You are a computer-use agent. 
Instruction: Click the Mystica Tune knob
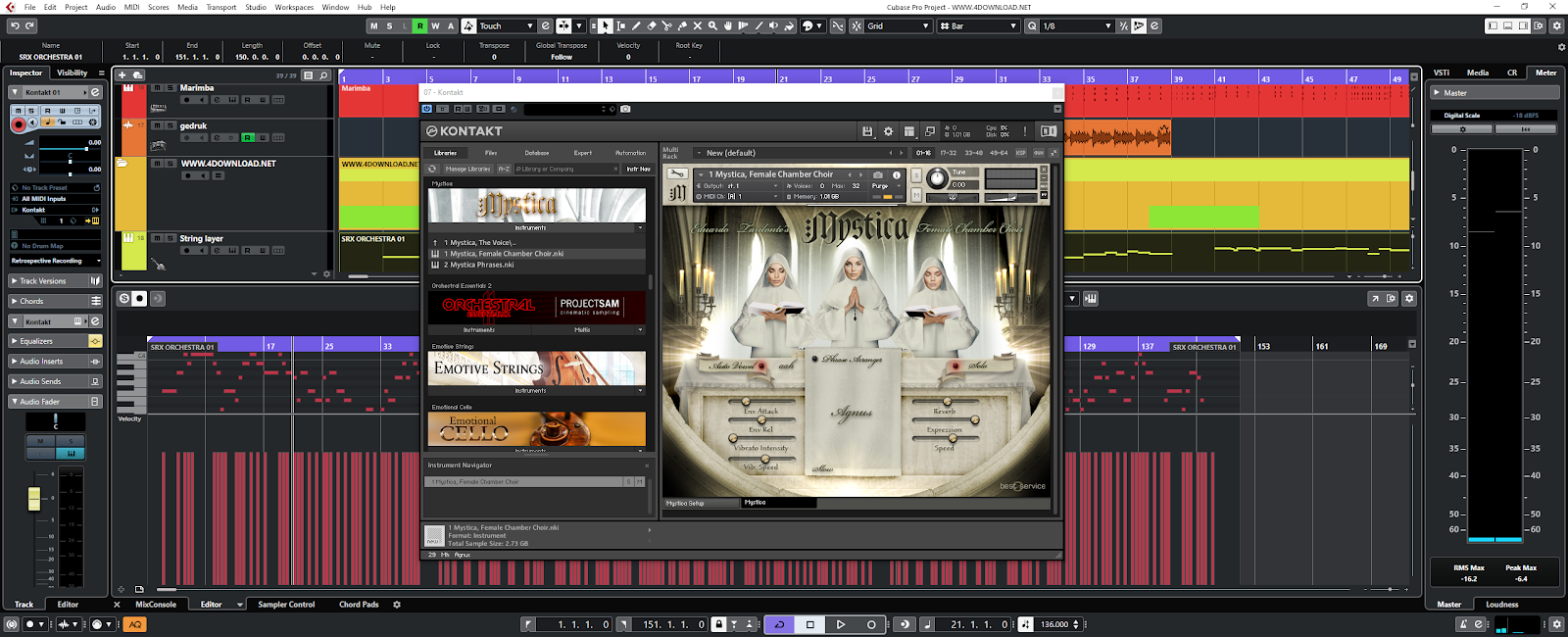937,177
